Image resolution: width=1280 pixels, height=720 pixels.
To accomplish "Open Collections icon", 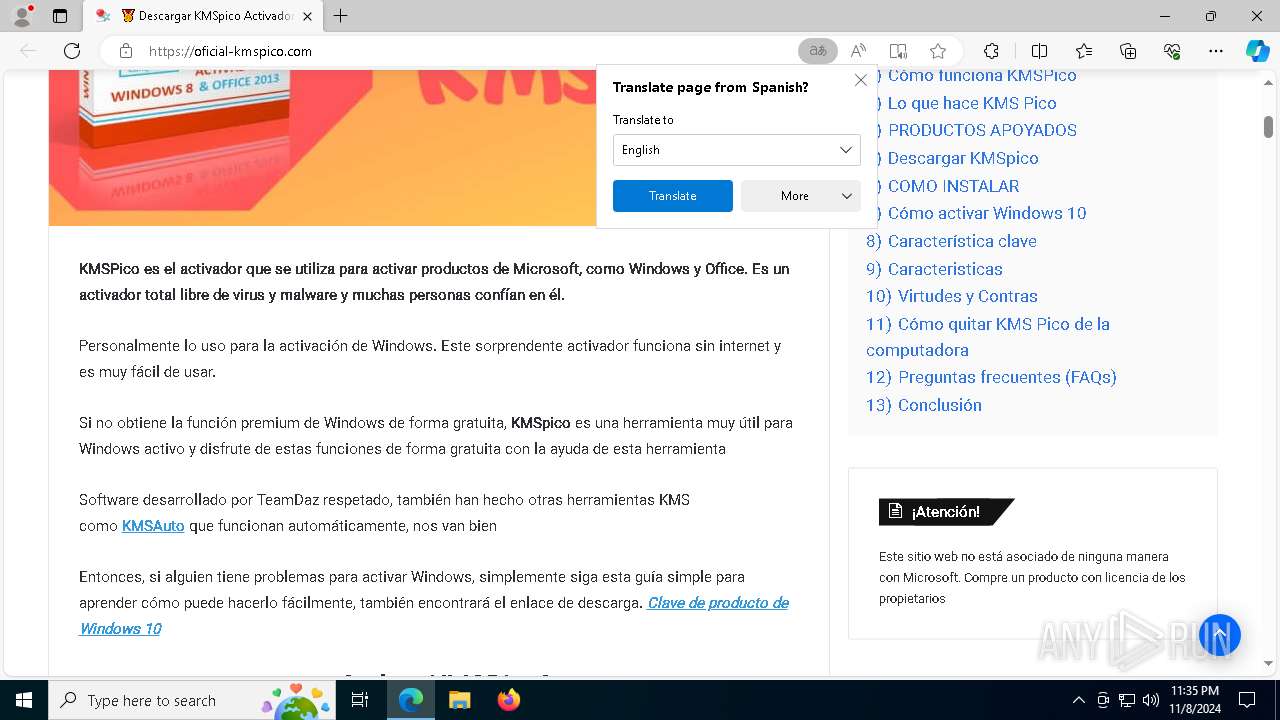I will (x=1128, y=51).
